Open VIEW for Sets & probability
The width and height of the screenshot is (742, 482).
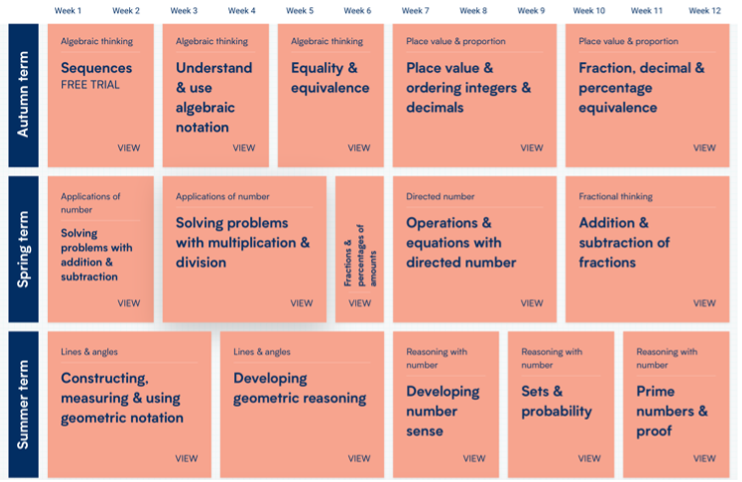coord(589,459)
